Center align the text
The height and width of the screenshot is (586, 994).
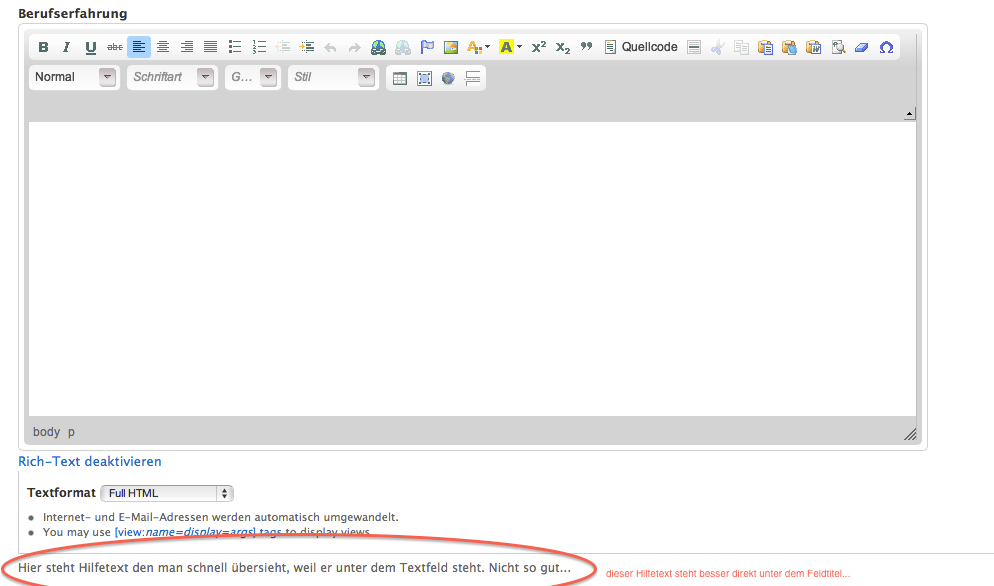point(163,47)
